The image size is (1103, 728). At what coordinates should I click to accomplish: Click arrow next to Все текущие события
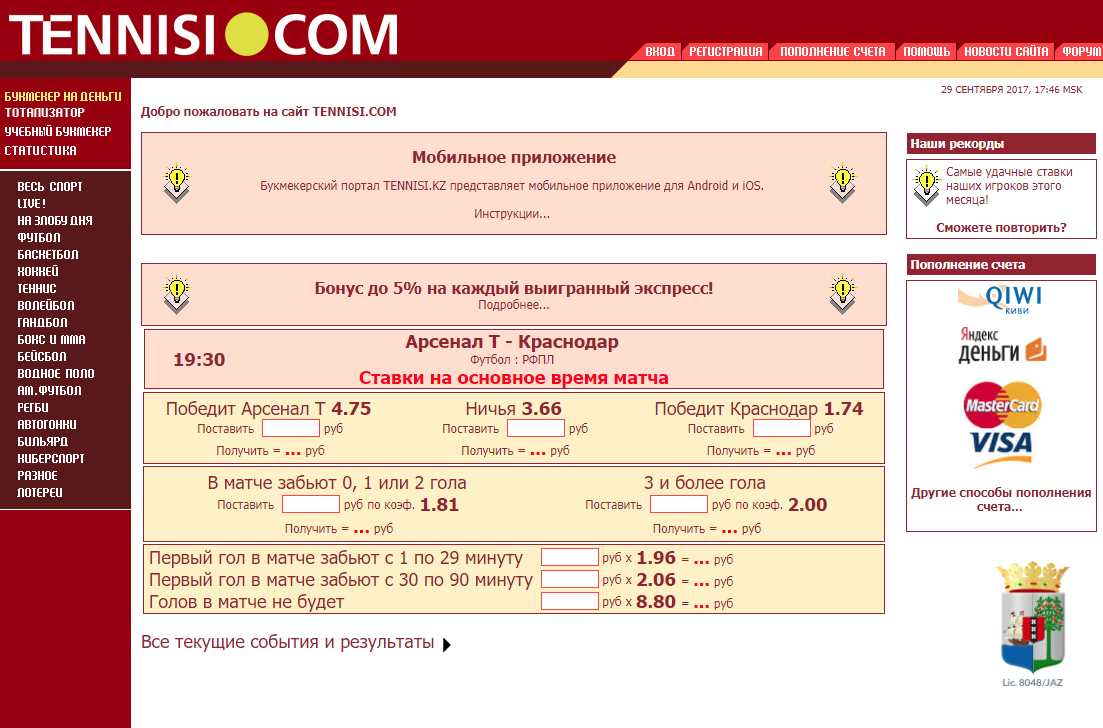447,644
